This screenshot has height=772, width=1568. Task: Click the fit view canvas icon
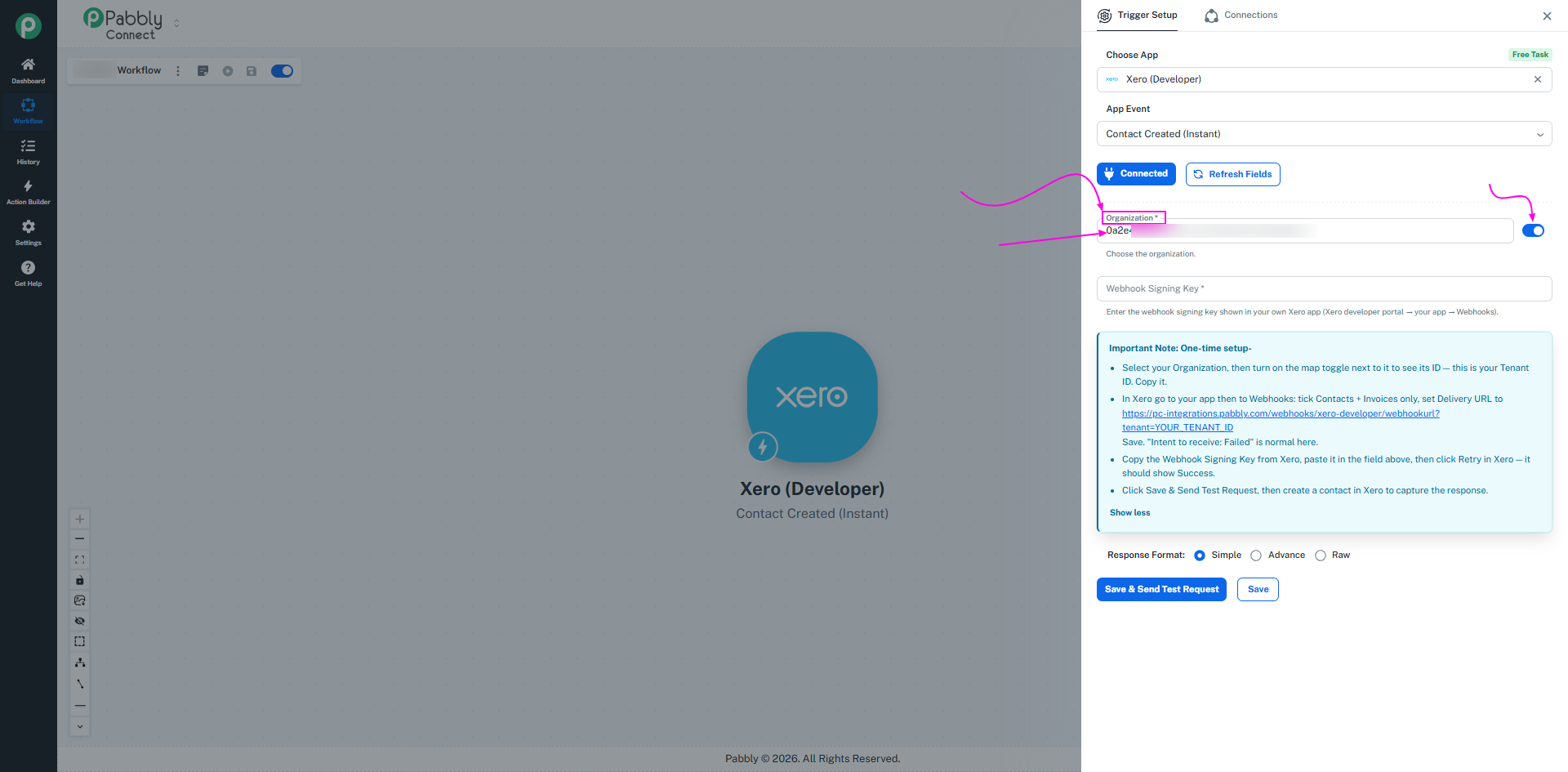pos(80,560)
